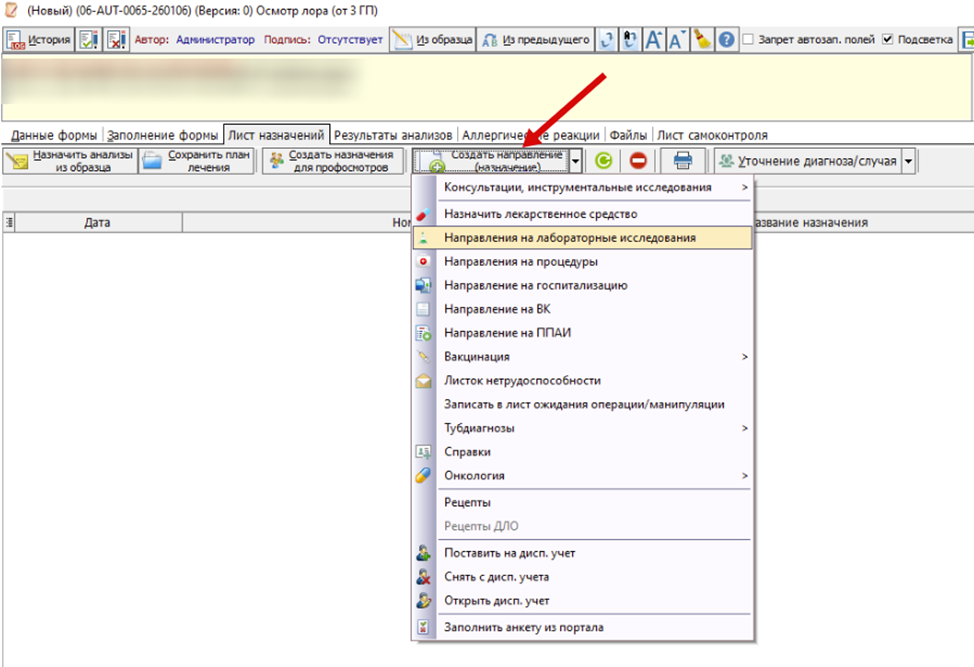Click the Дата column header

[x=97, y=223]
